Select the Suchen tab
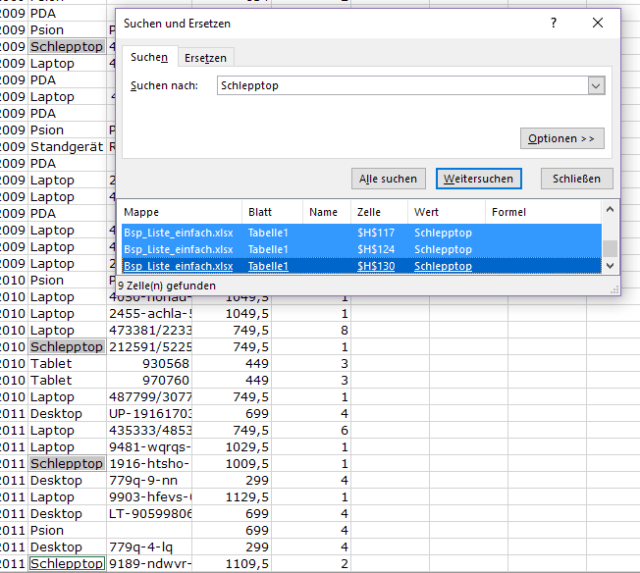The width and height of the screenshot is (640, 573). 149,58
